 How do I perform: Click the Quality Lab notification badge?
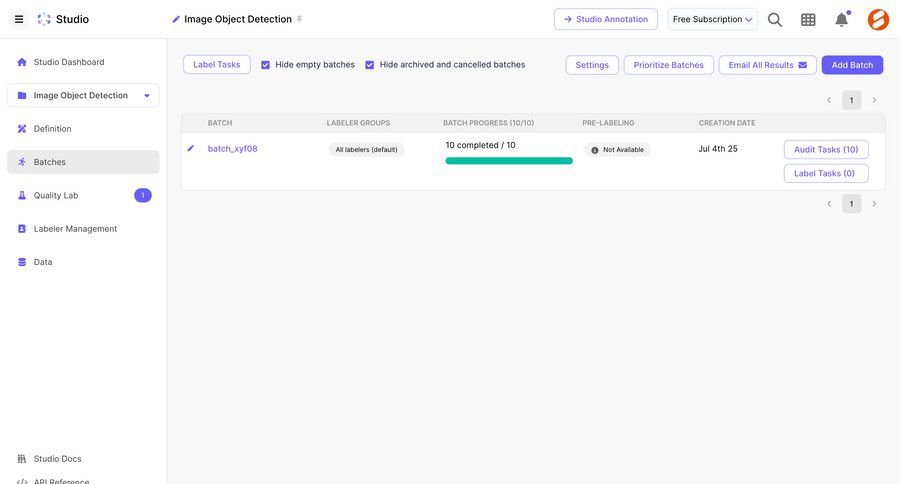pos(143,195)
